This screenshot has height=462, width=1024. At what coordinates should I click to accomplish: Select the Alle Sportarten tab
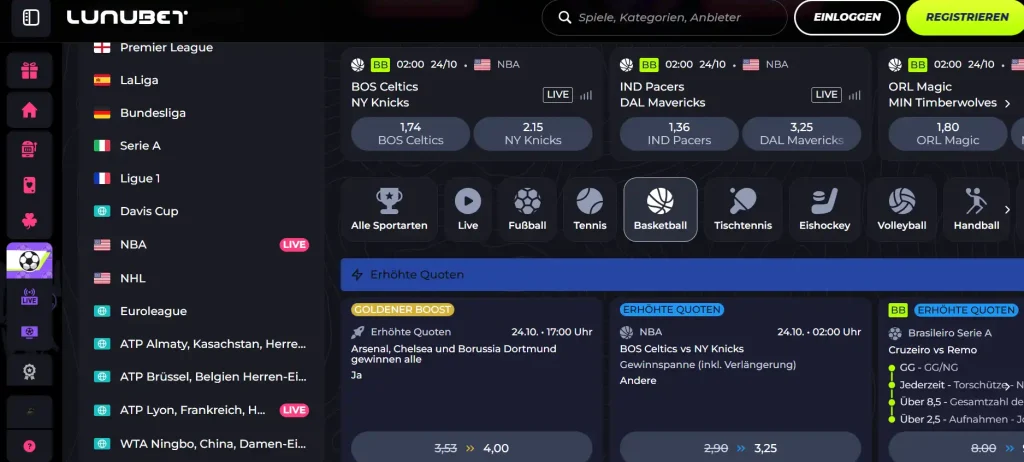389,209
